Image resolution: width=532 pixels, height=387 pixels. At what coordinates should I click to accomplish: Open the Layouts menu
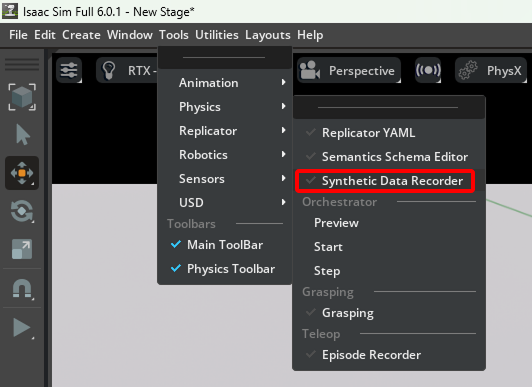268,35
